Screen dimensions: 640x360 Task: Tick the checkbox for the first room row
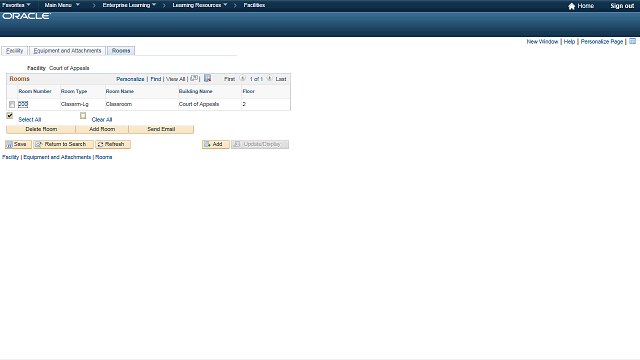point(12,104)
